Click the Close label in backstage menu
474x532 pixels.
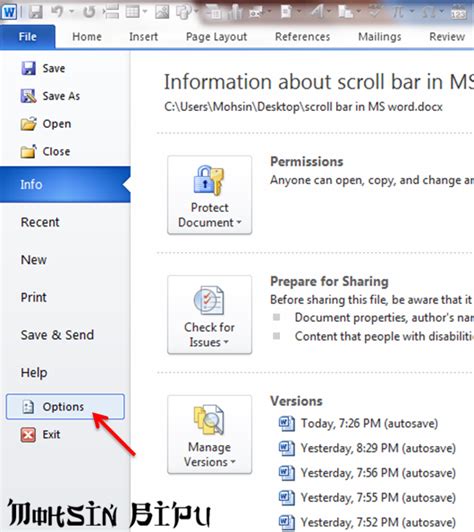point(56,151)
